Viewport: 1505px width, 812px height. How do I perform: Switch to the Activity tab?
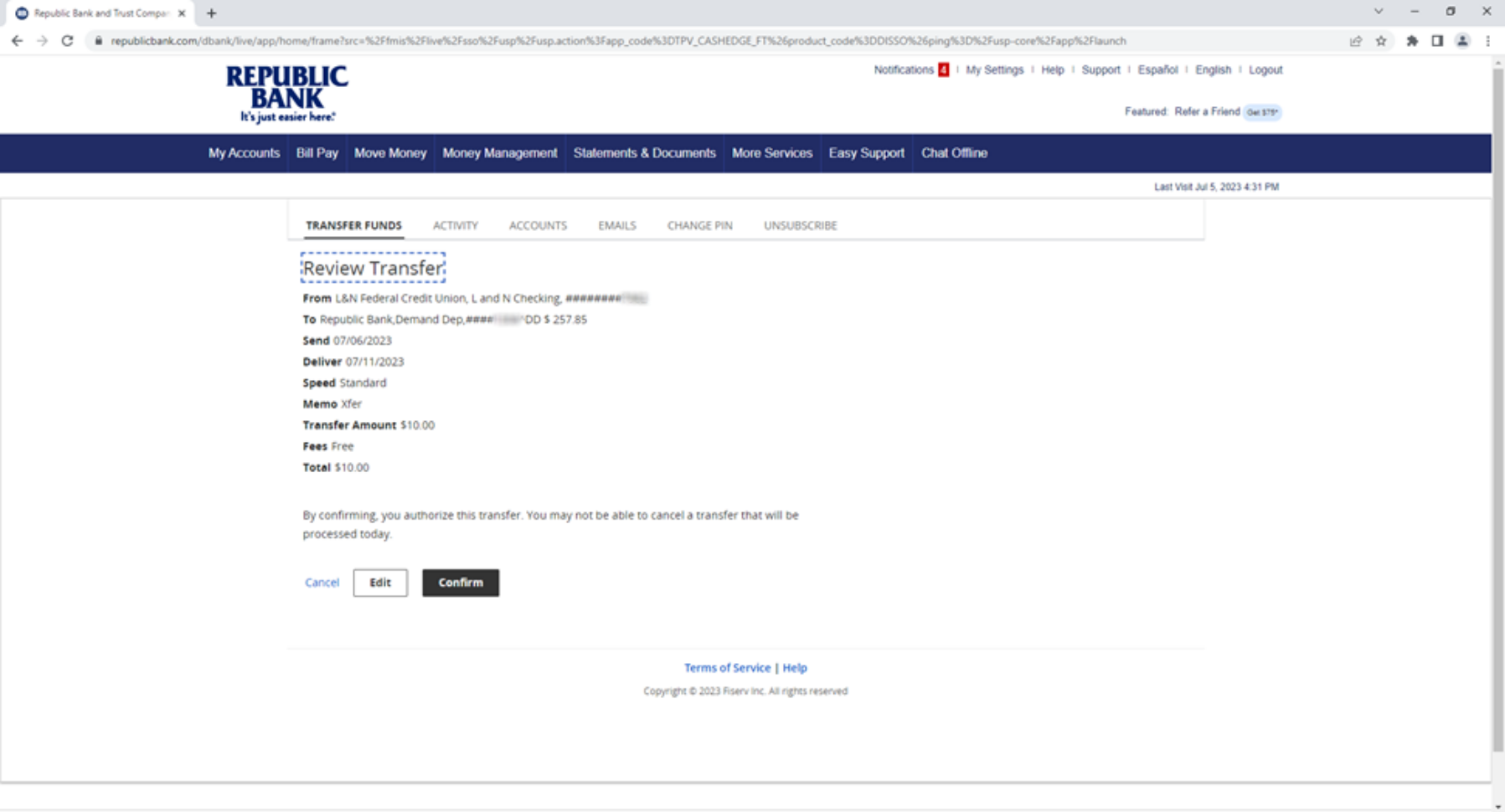[x=456, y=225]
